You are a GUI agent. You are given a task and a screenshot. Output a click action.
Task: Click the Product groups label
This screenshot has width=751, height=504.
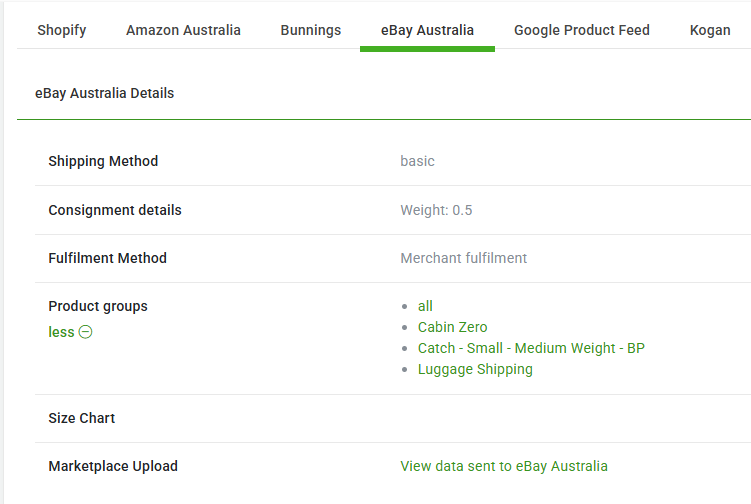coord(98,306)
